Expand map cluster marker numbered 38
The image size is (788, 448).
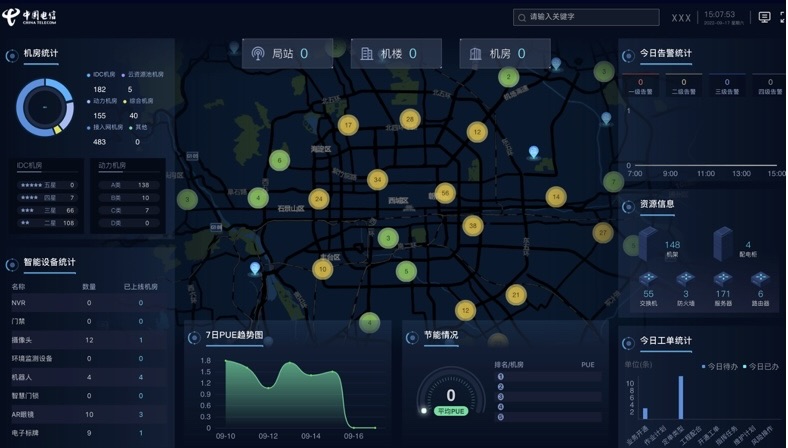coord(472,225)
